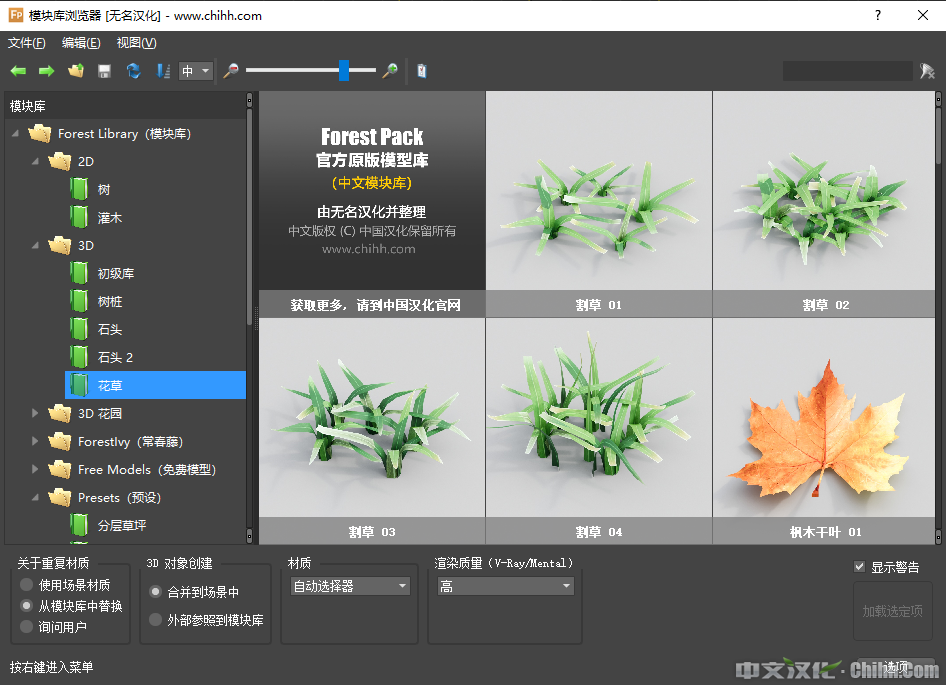Screen dimensions: 946x685
Task: Click the green forward arrow icon
Action: pos(46,71)
